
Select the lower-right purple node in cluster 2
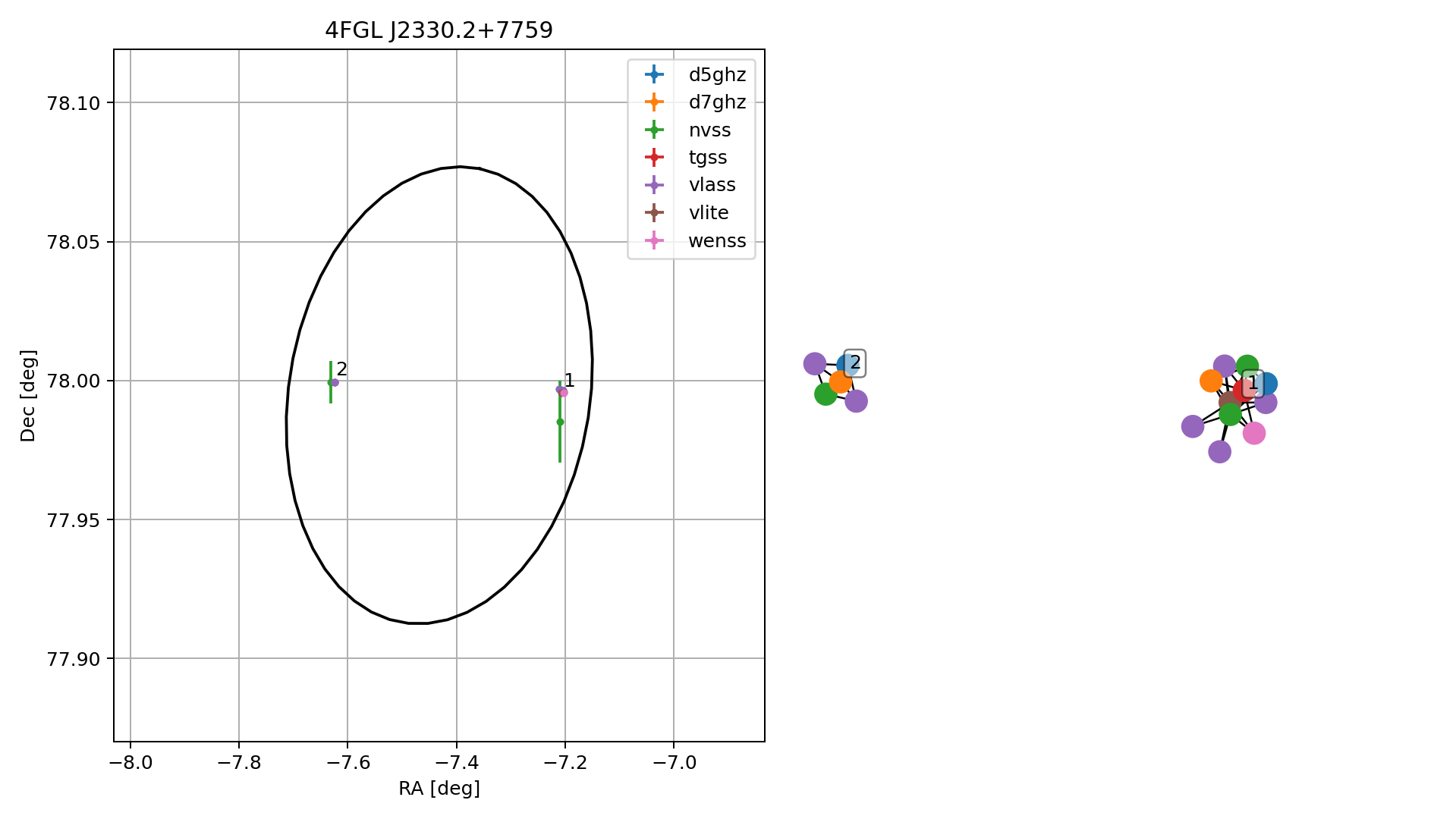(856, 401)
